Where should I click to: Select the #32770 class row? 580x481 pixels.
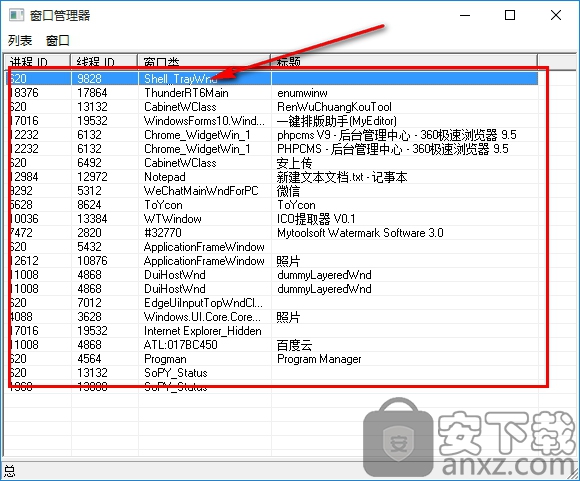tap(272, 233)
